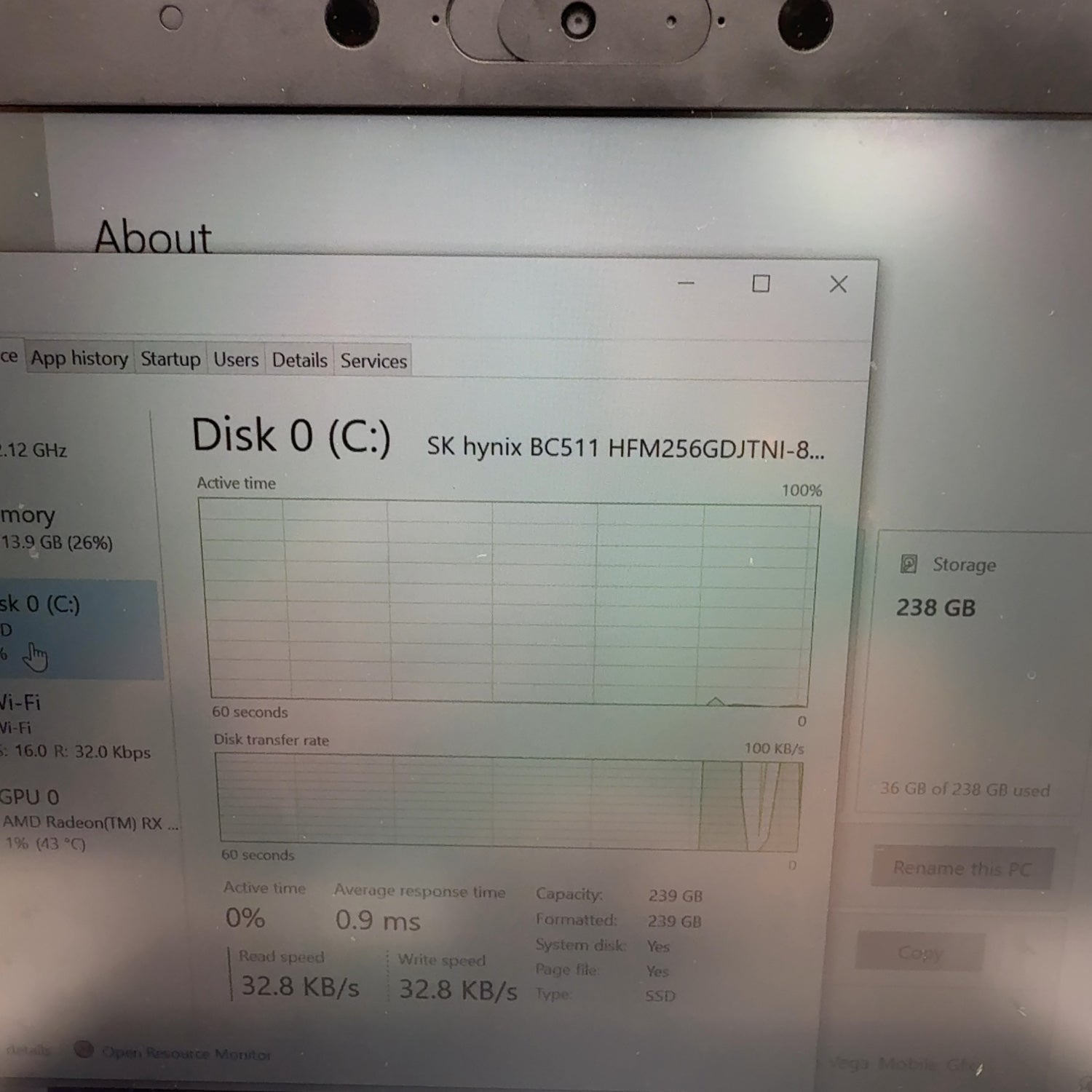
Task: Click the 238 GB storage value
Action: click(935, 607)
